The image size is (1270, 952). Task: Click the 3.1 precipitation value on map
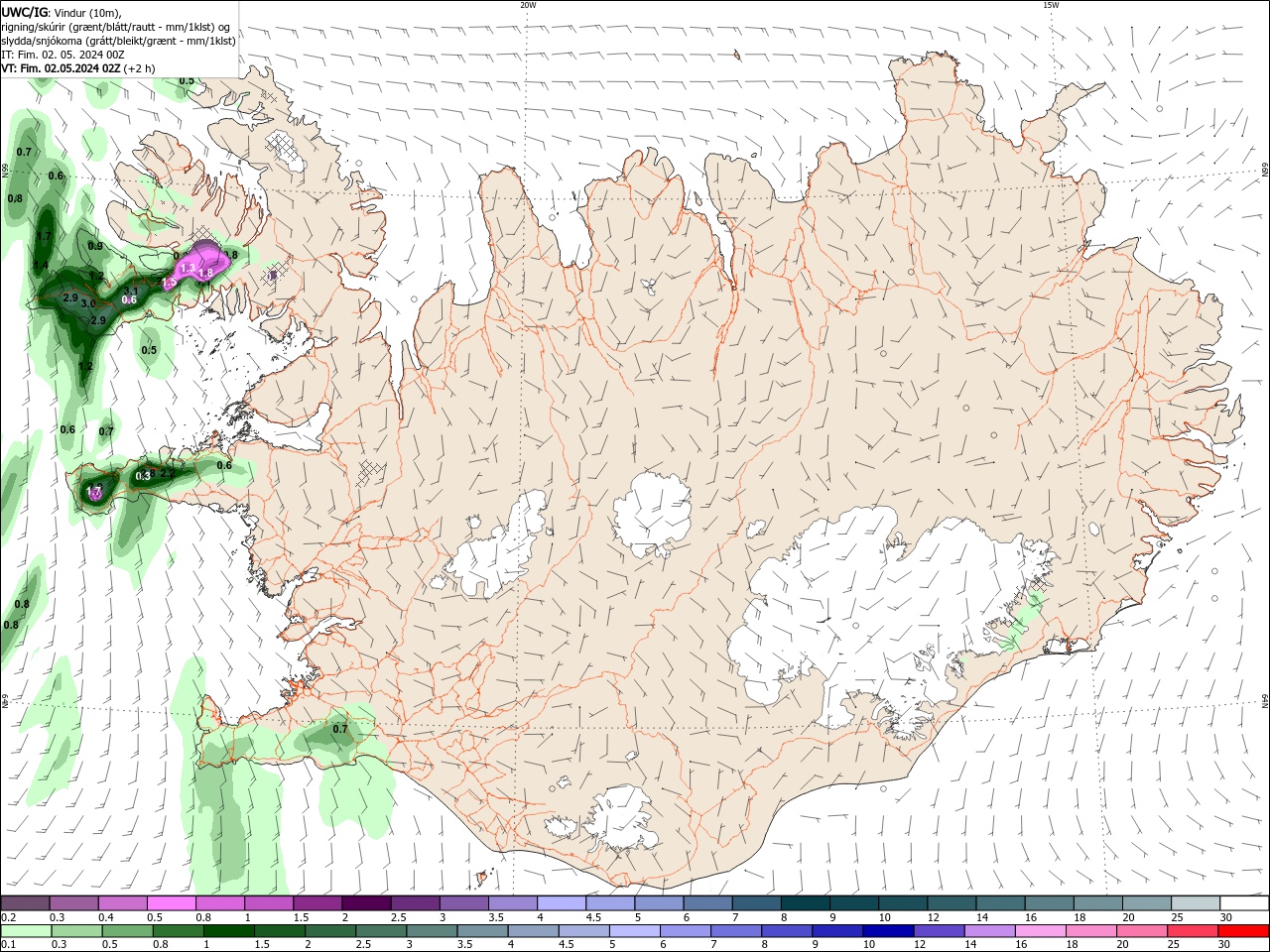click(x=131, y=292)
